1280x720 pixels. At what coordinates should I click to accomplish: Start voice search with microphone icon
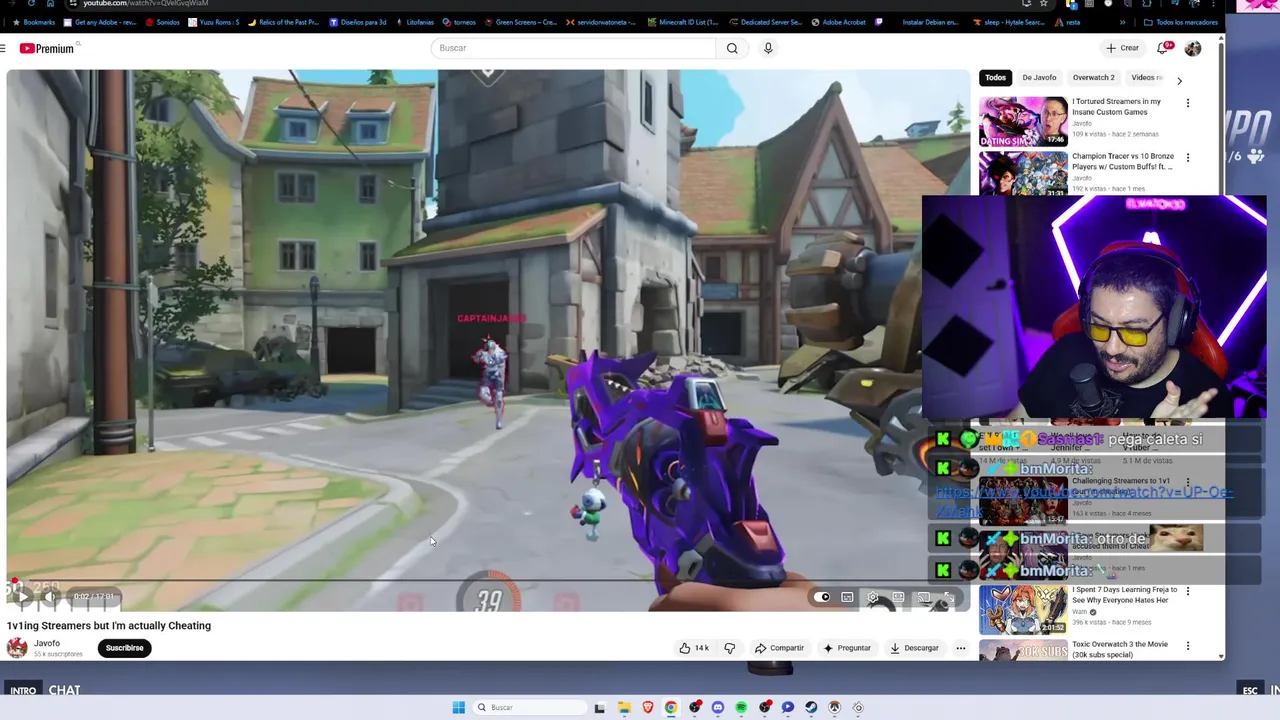click(x=768, y=48)
